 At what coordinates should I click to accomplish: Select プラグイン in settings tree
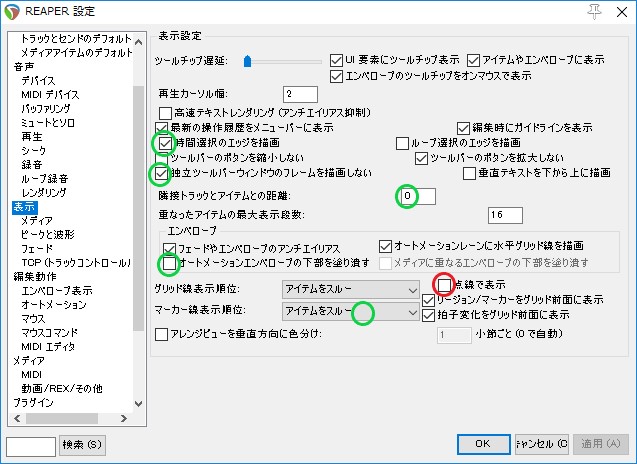33,403
